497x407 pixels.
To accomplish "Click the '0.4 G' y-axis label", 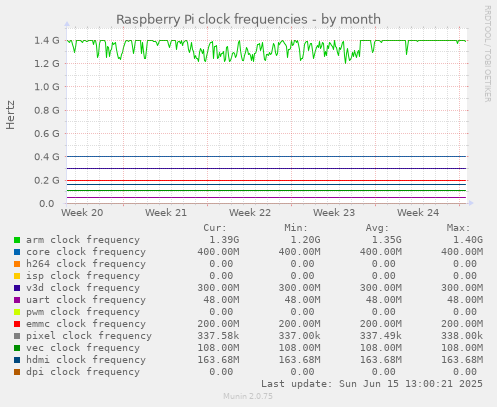I will click(x=47, y=157).
